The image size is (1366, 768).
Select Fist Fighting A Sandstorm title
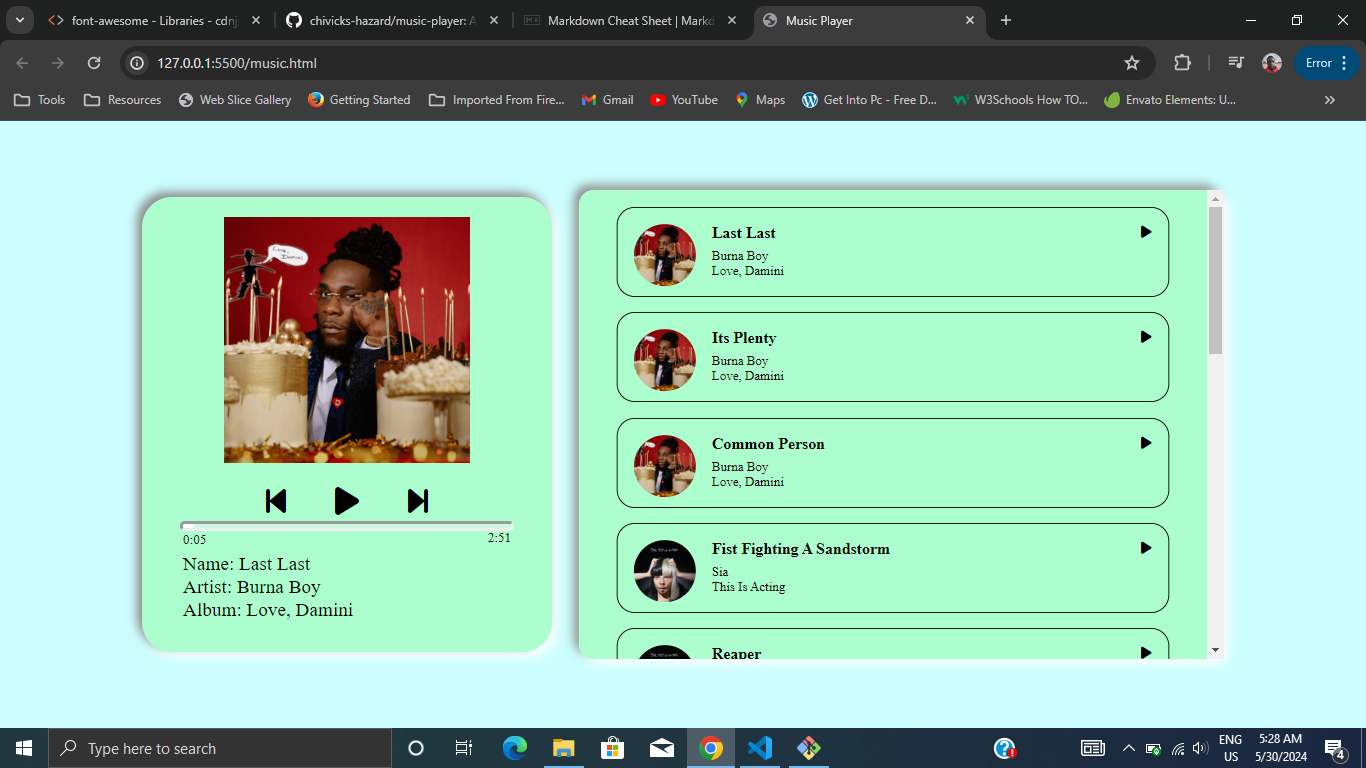(801, 549)
